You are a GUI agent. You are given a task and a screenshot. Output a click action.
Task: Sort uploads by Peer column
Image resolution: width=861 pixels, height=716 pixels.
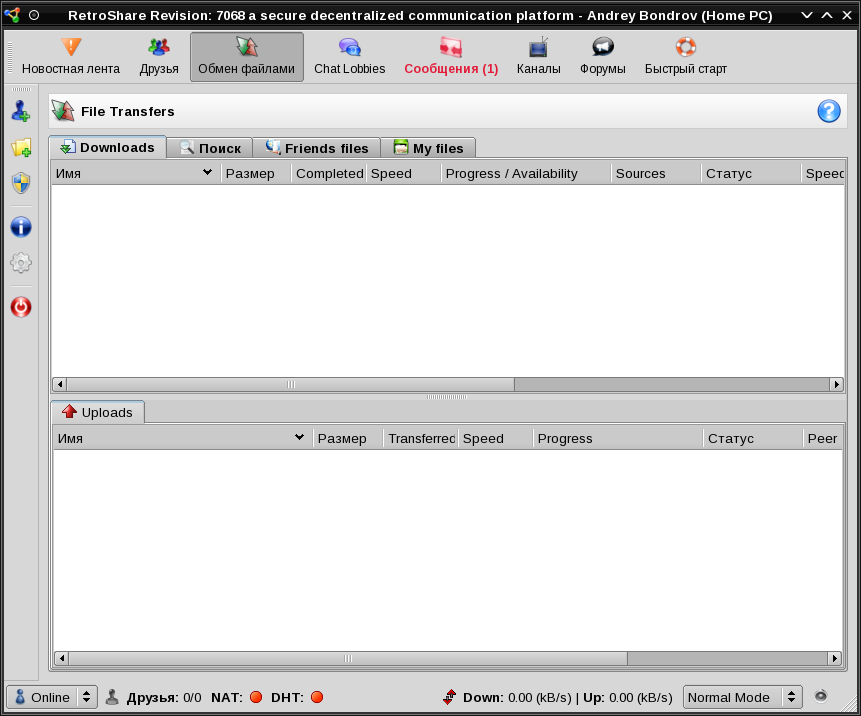click(823, 439)
